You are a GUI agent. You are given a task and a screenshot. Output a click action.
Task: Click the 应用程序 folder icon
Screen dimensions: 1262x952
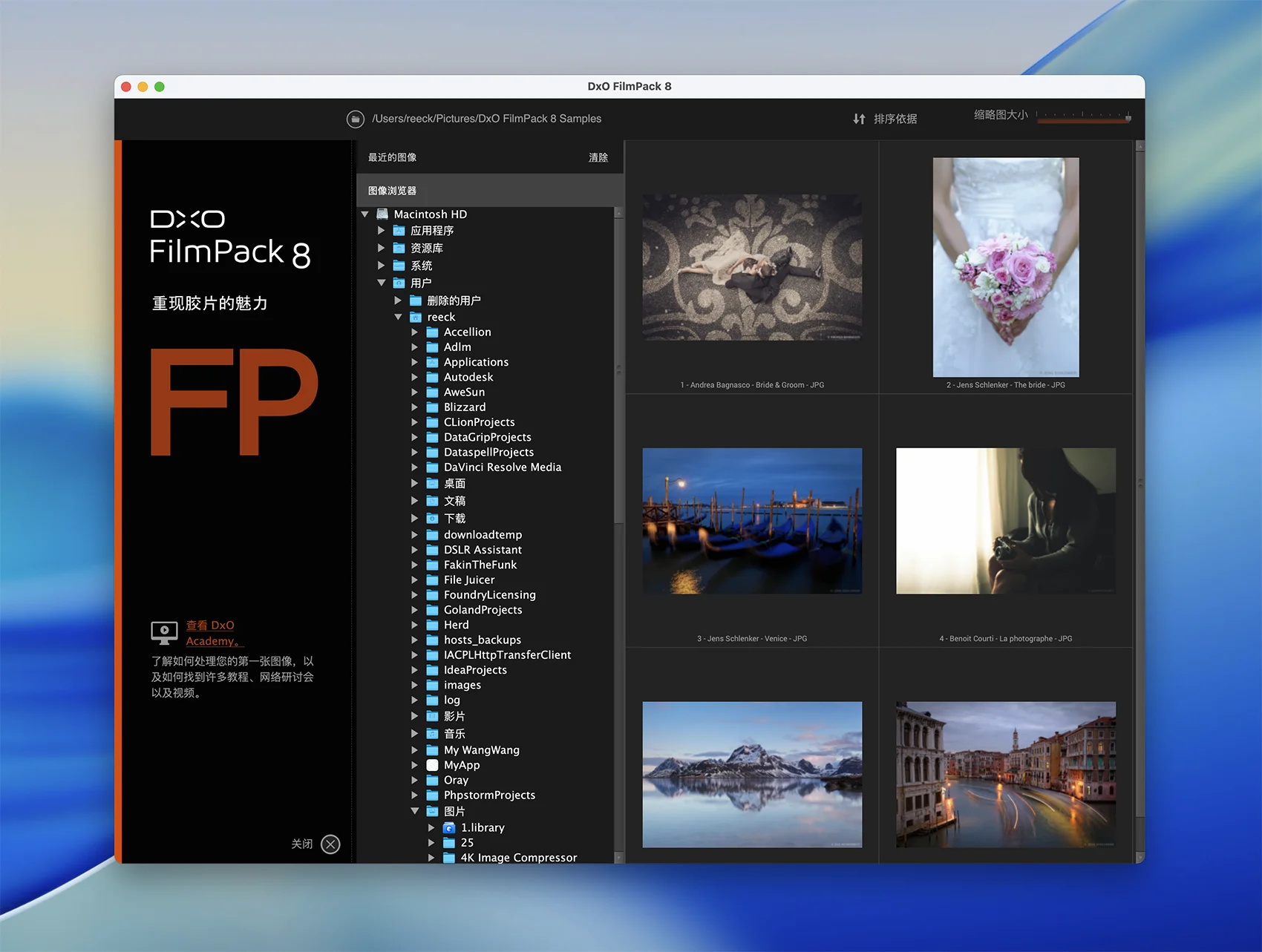[399, 231]
